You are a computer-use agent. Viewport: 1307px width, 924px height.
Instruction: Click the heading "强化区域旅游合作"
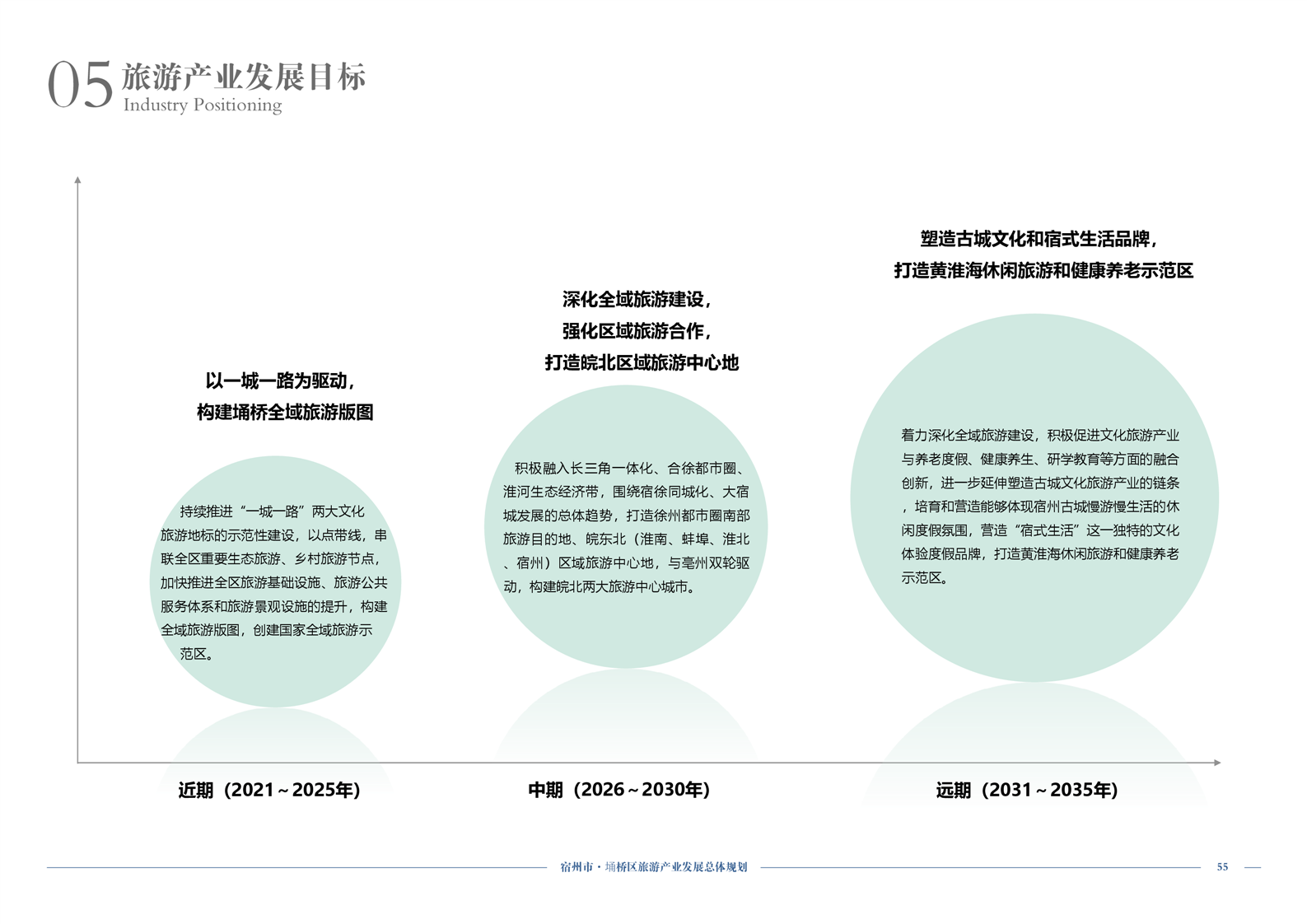tap(636, 331)
